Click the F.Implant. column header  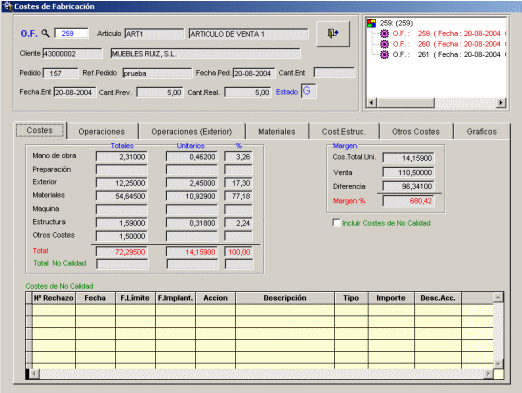pos(175,298)
